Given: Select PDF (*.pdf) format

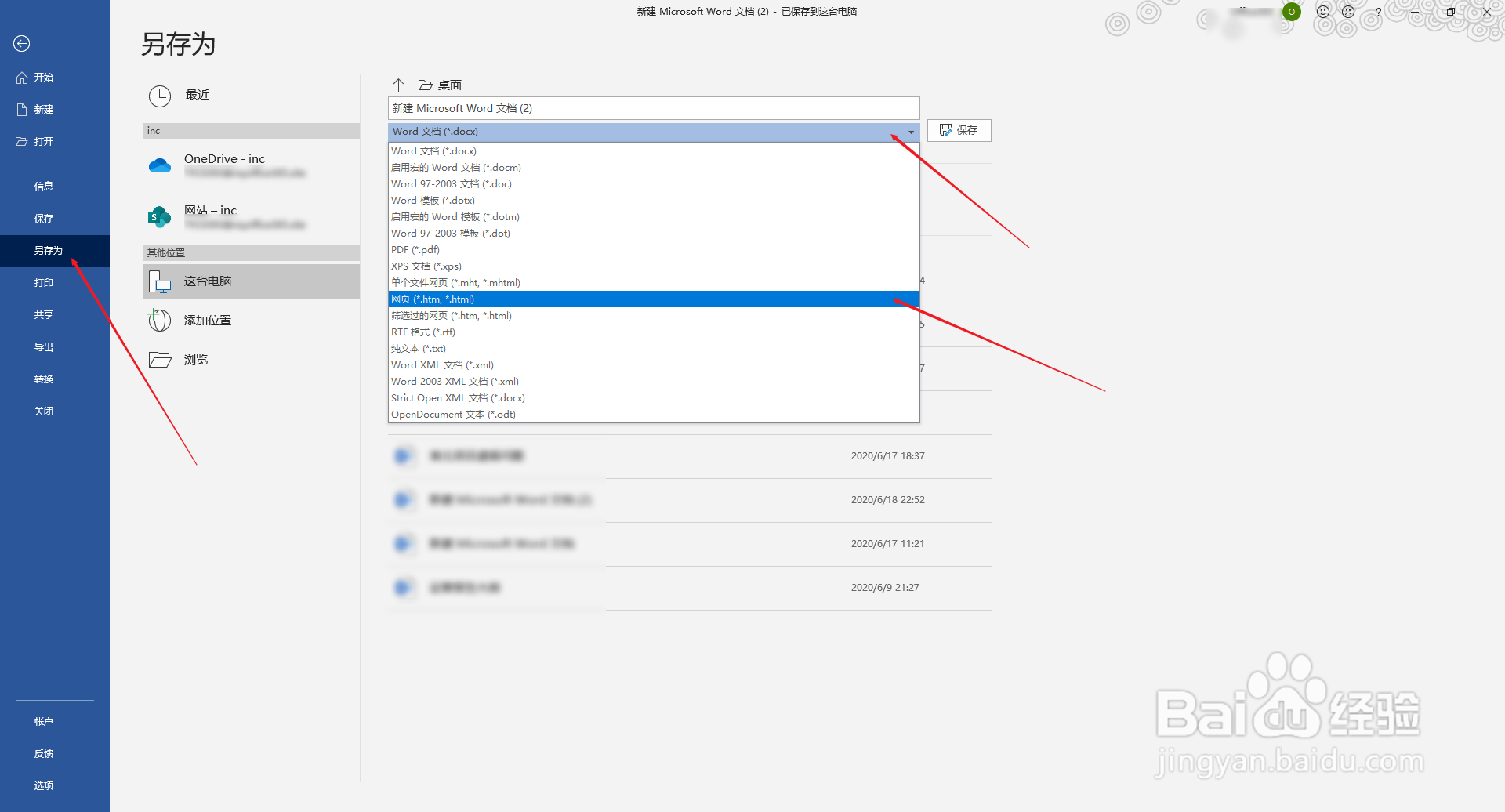Looking at the screenshot, I should click(654, 250).
